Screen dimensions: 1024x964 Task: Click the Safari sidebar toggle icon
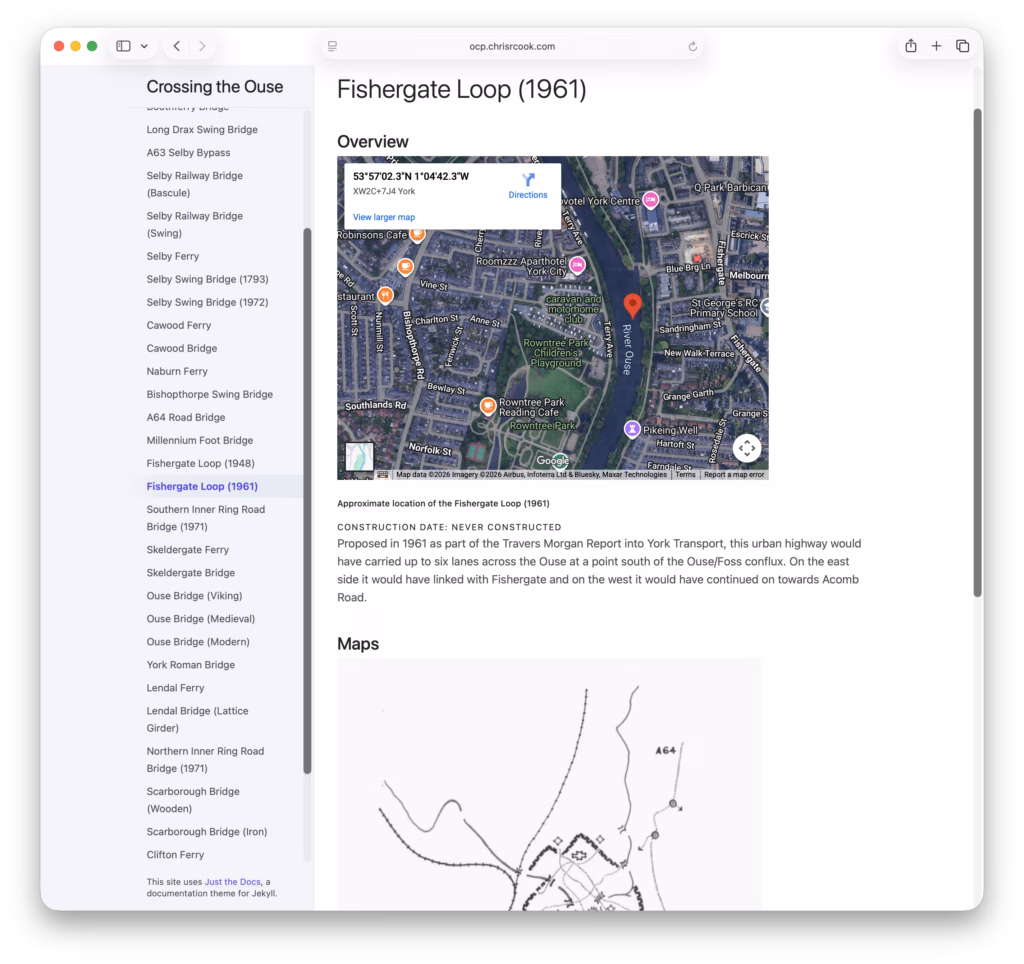click(123, 46)
